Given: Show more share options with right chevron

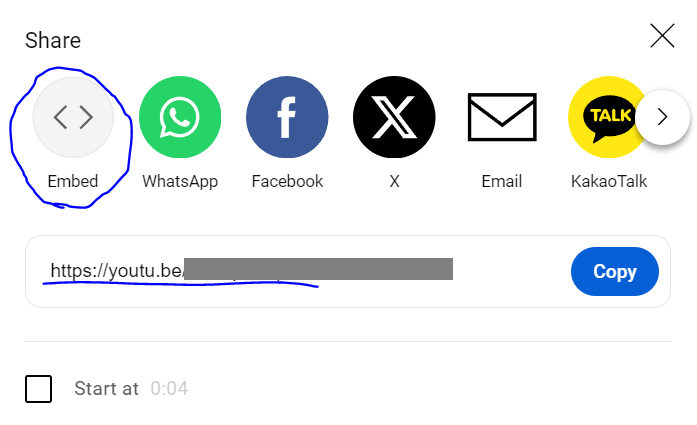Looking at the screenshot, I should [x=662, y=117].
